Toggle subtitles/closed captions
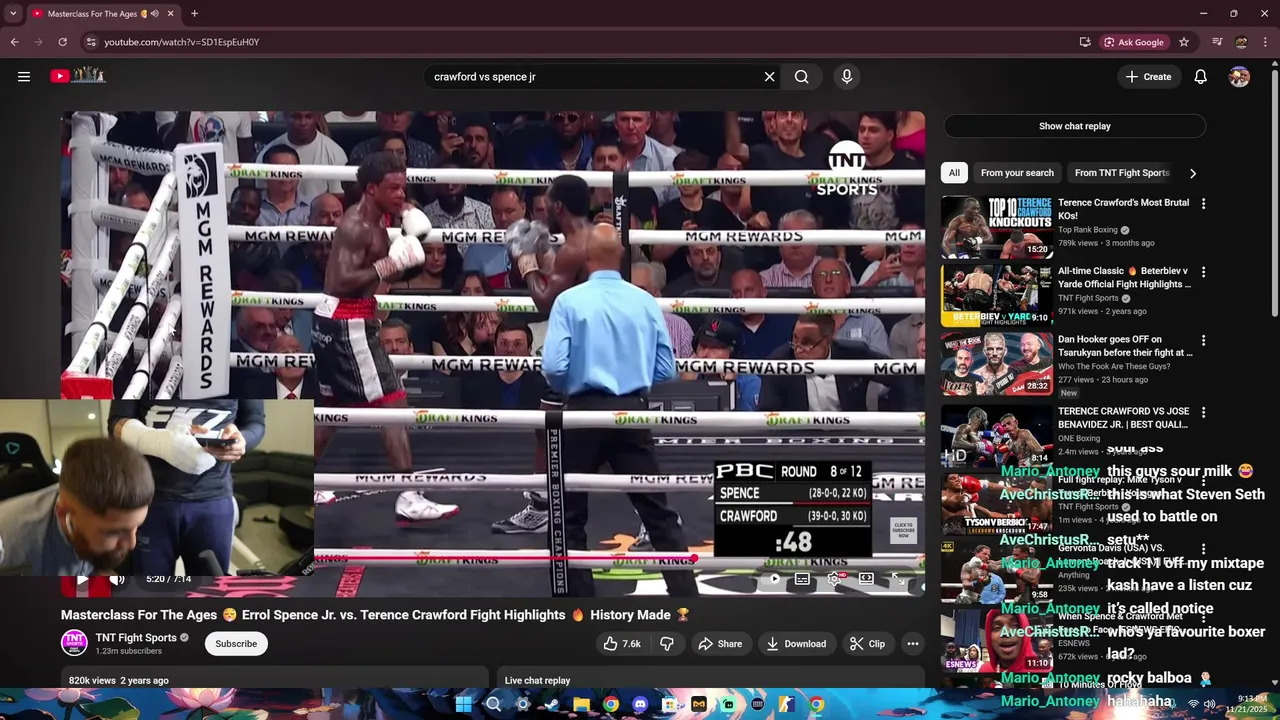This screenshot has width=1280, height=720. coord(802,579)
